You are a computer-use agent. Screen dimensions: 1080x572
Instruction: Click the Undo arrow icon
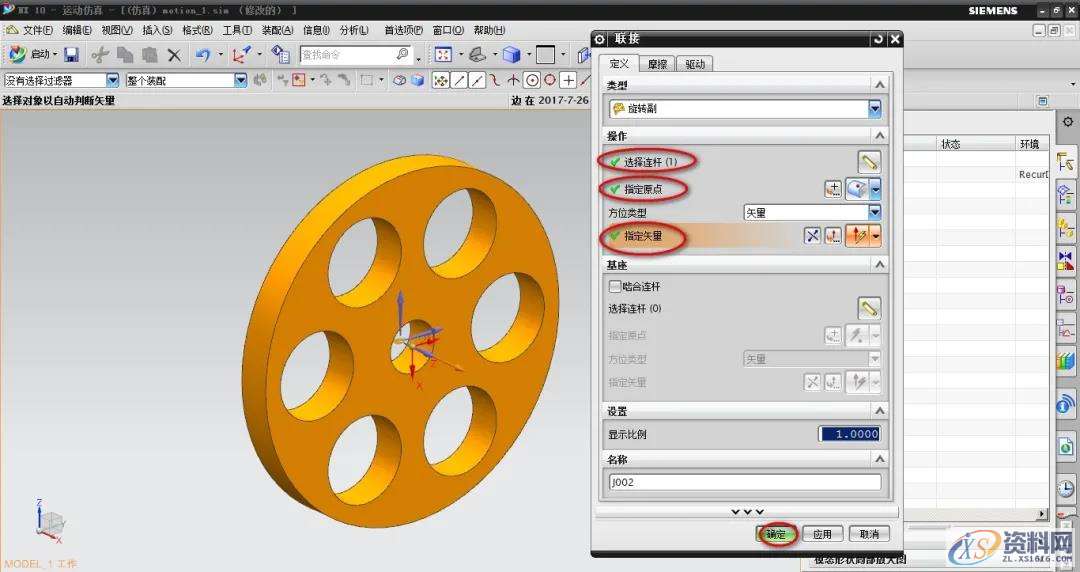tap(203, 54)
